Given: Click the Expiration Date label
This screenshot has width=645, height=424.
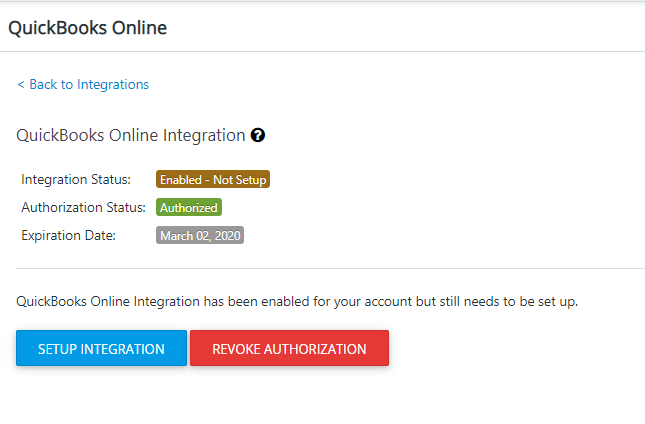Looking at the screenshot, I should (68, 235).
